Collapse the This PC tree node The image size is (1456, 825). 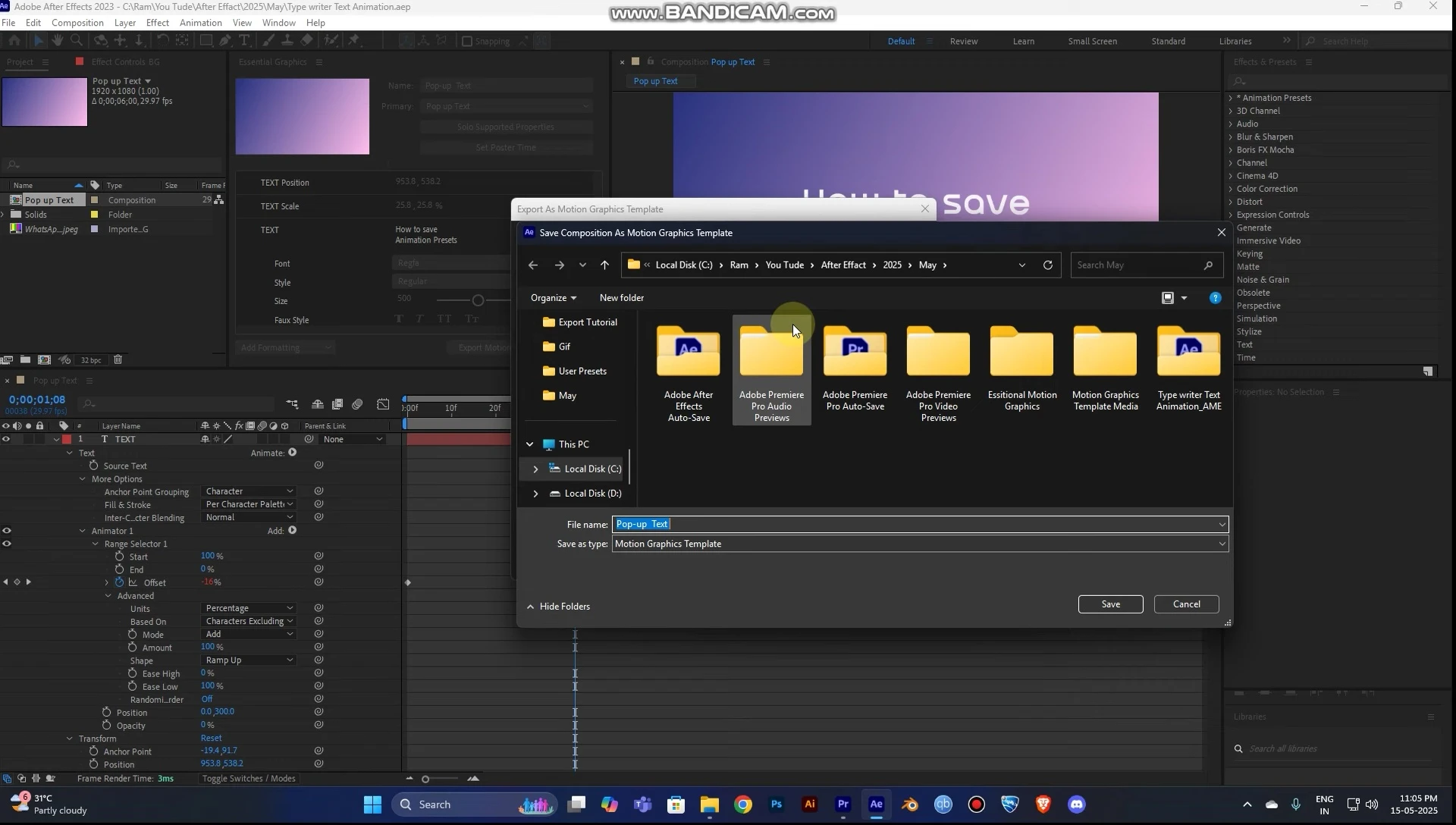[x=529, y=444]
